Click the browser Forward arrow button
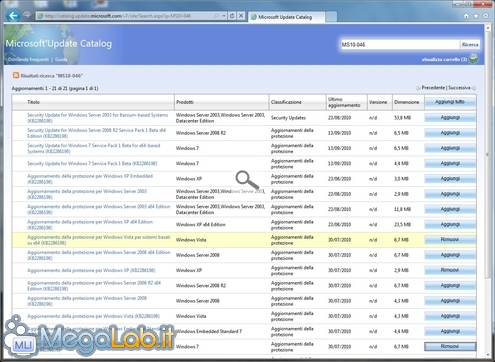This screenshot has width=495, height=362. [27, 16]
